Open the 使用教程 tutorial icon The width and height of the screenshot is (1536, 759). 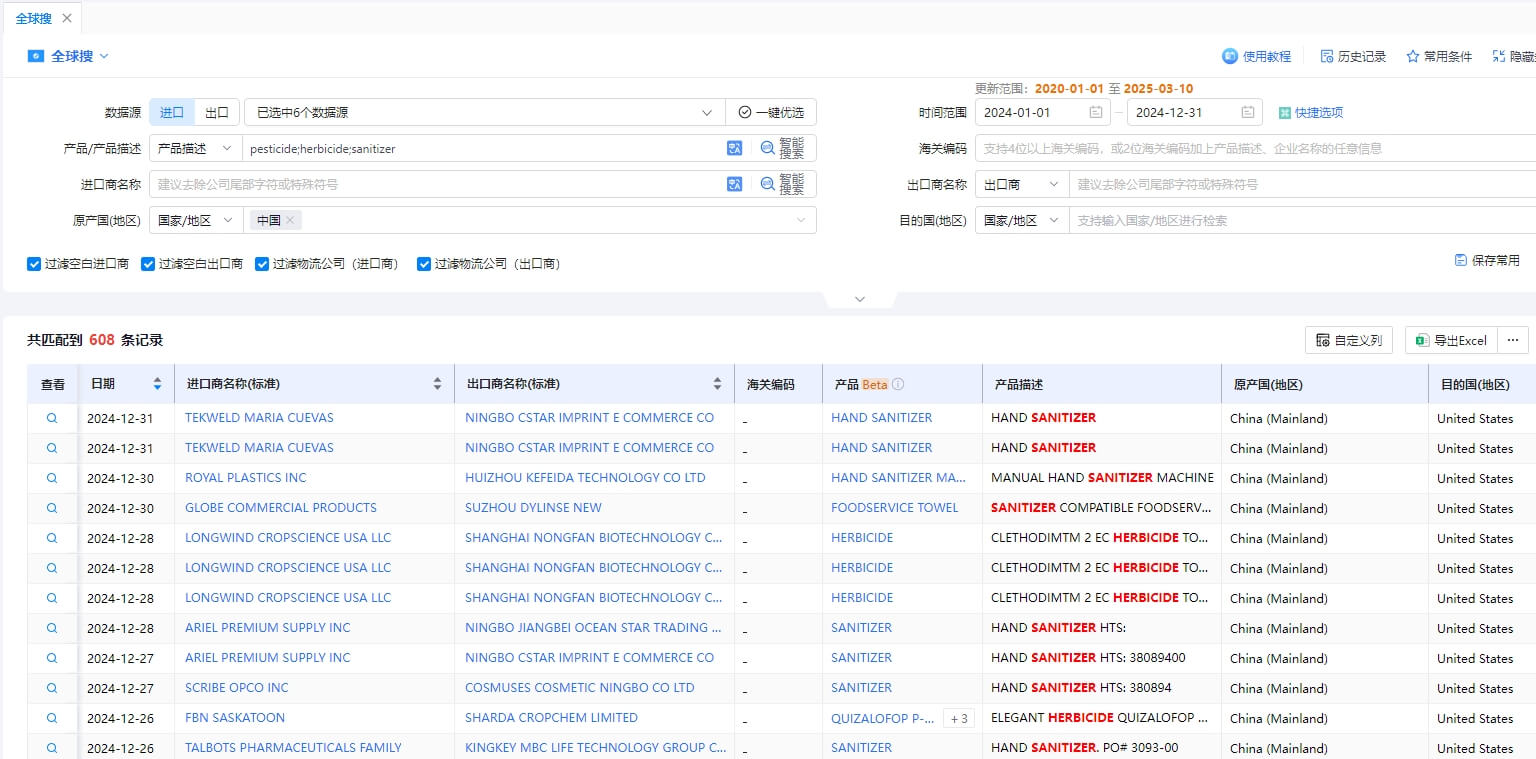[x=1230, y=56]
